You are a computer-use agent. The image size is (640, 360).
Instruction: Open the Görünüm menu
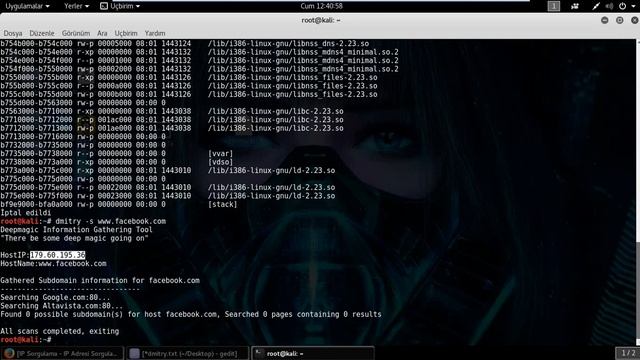76,33
